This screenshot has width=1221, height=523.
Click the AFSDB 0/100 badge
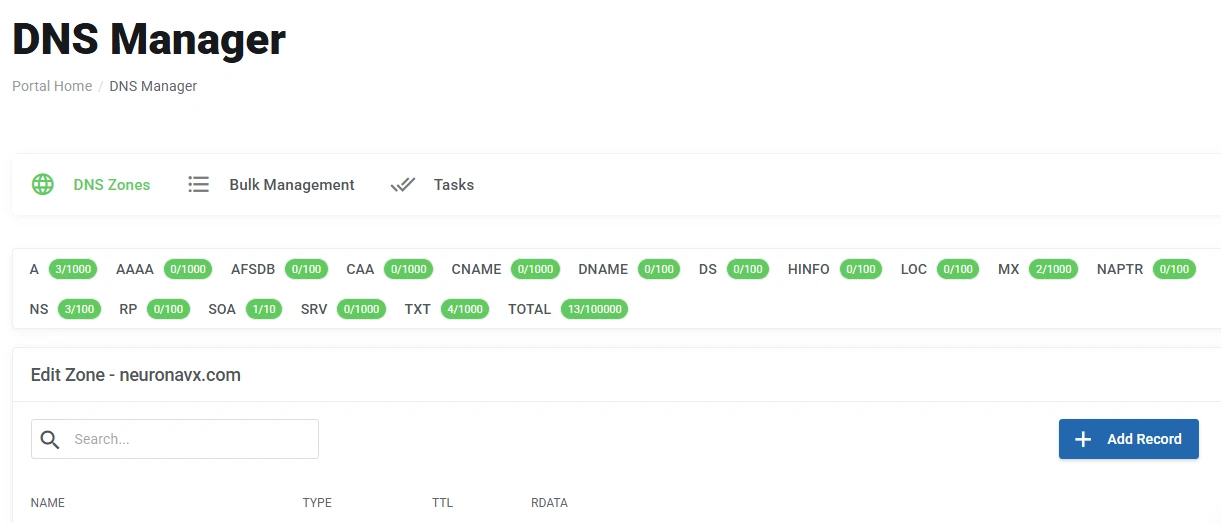[307, 269]
